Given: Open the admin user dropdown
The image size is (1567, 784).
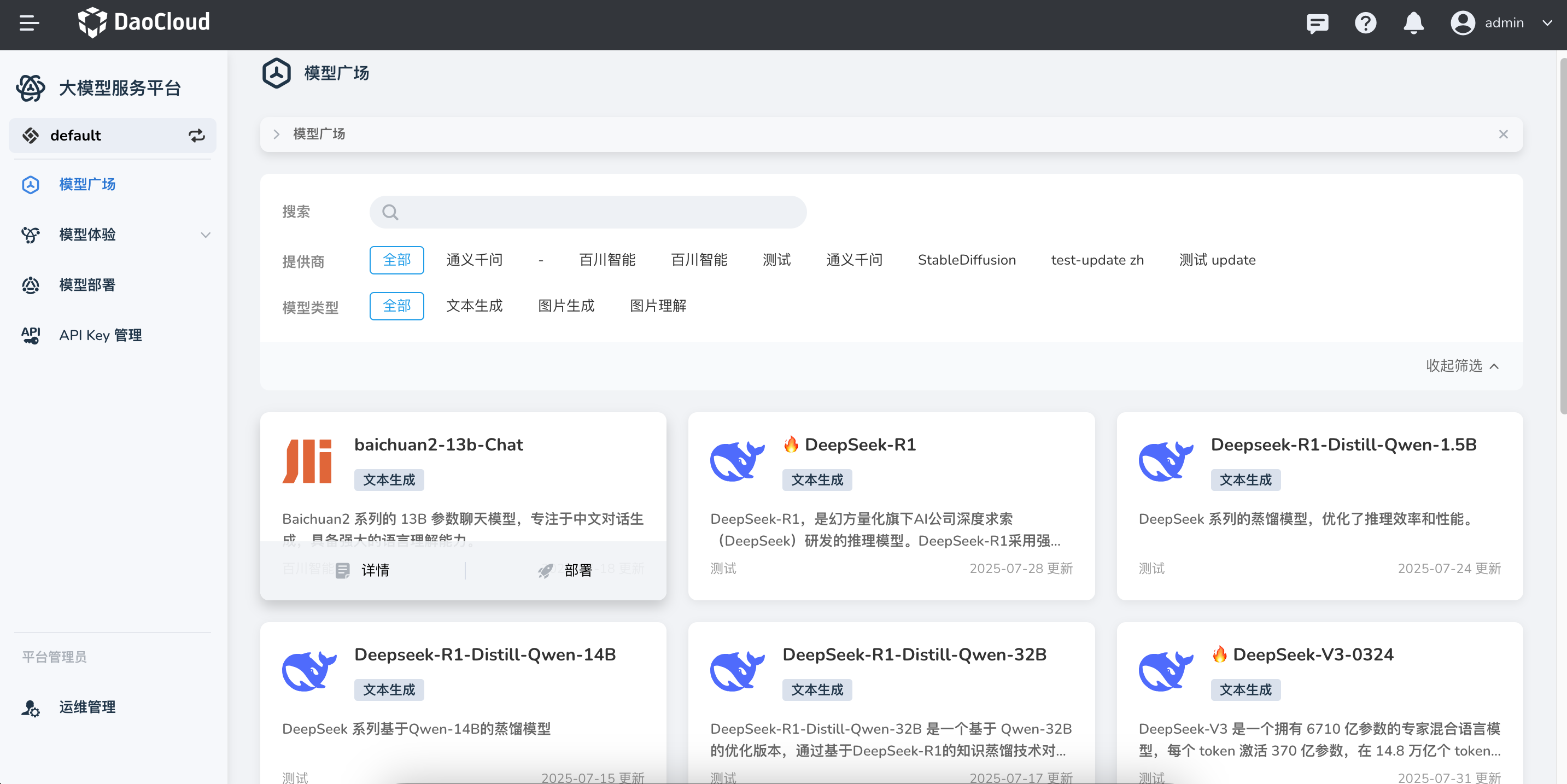Looking at the screenshot, I should coord(1502,23).
